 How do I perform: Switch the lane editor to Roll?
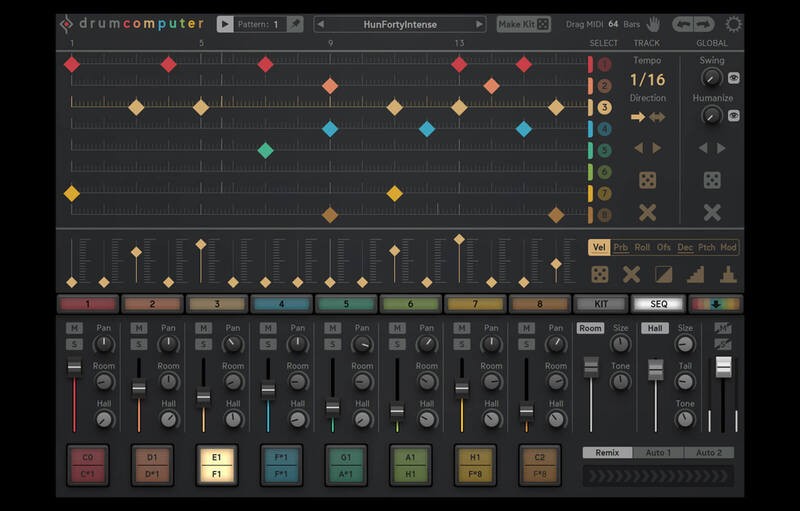tap(642, 247)
